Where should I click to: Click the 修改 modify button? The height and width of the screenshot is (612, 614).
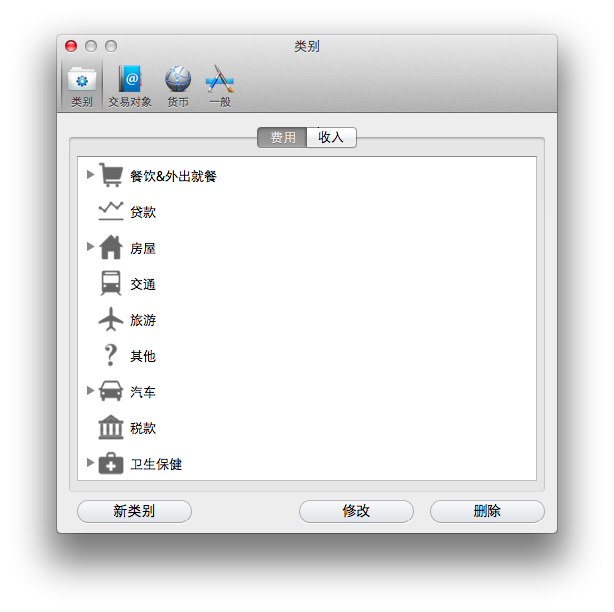click(x=356, y=511)
